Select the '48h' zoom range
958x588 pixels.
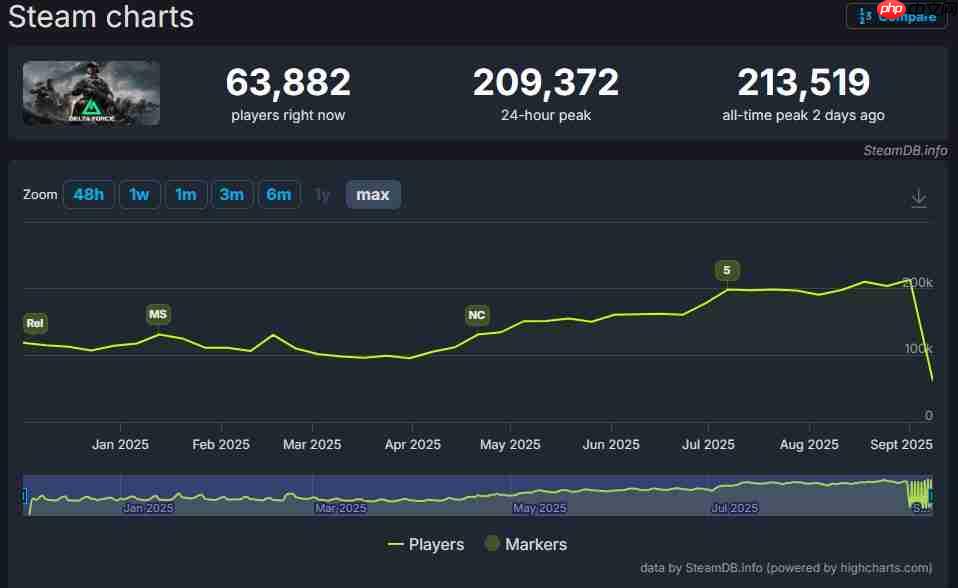(x=88, y=194)
